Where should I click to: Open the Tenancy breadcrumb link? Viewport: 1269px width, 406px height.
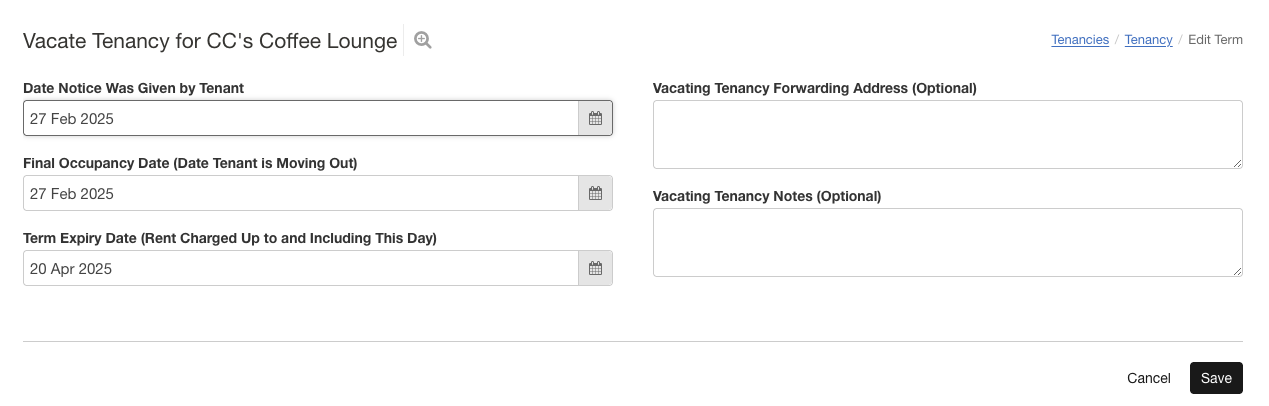(1148, 40)
